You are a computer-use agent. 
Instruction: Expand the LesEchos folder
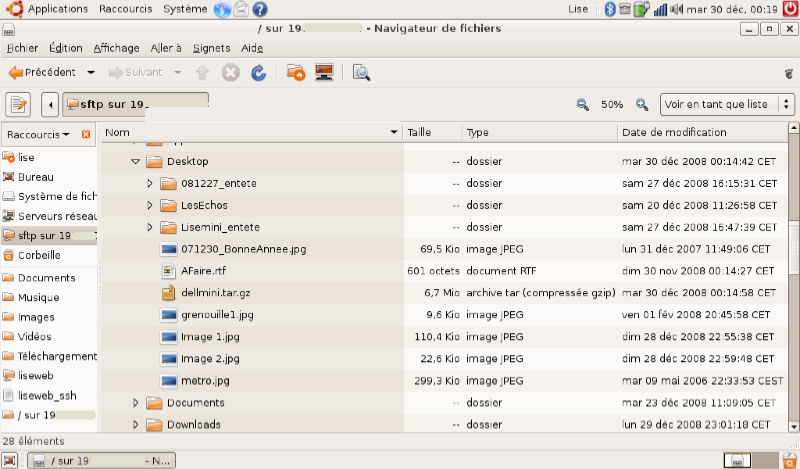tap(150, 205)
